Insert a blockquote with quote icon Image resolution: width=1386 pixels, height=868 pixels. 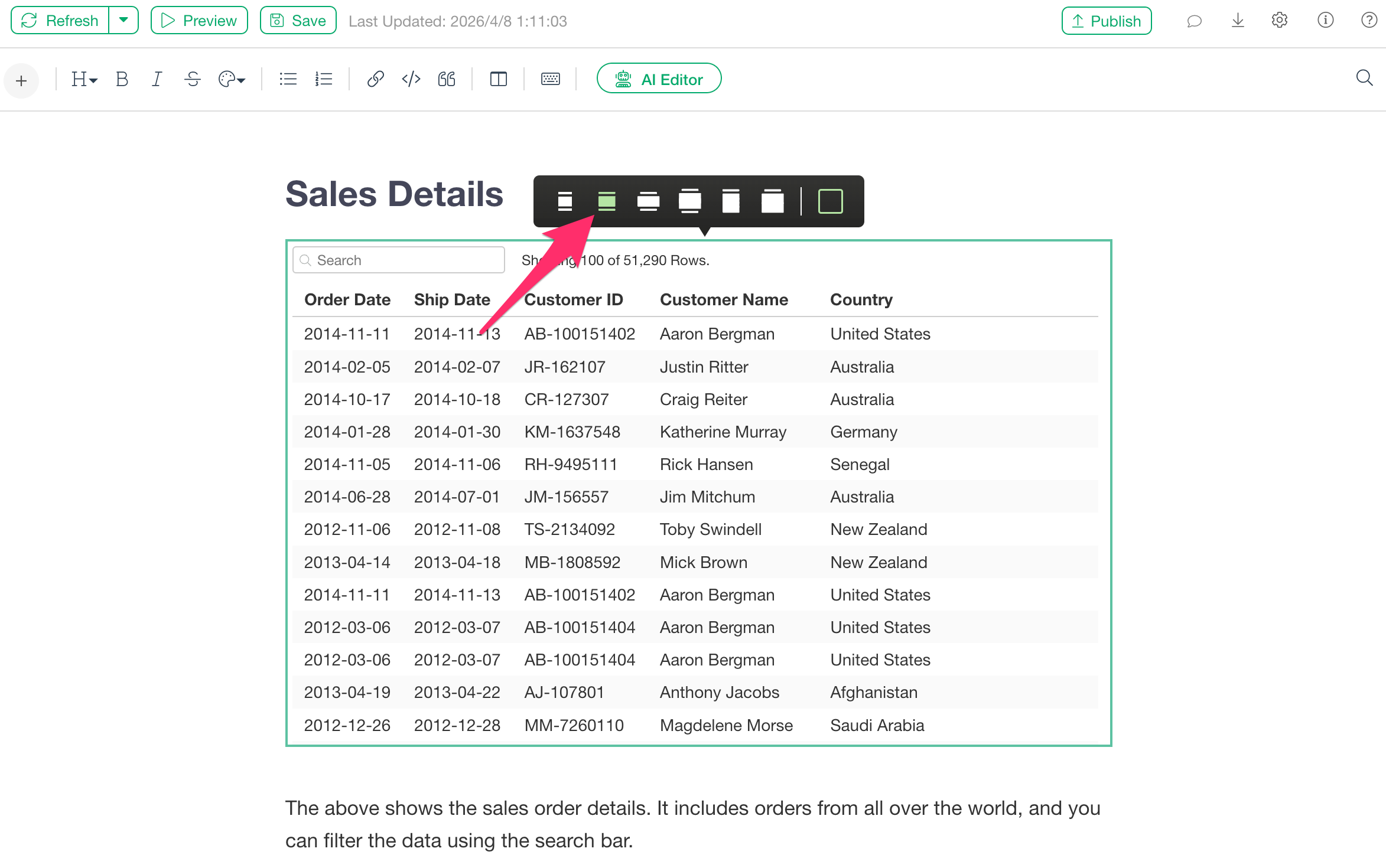click(x=447, y=79)
